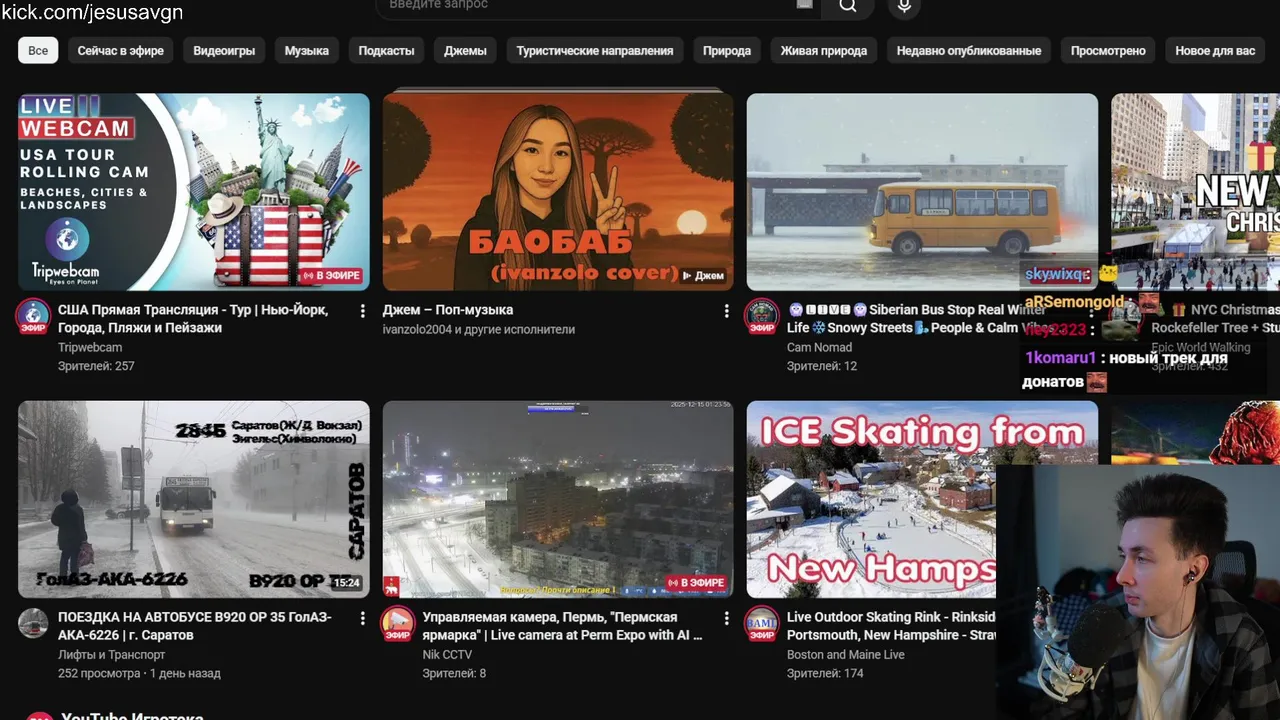
Task: Click the Зрителей: 257 text
Action: (x=96, y=366)
